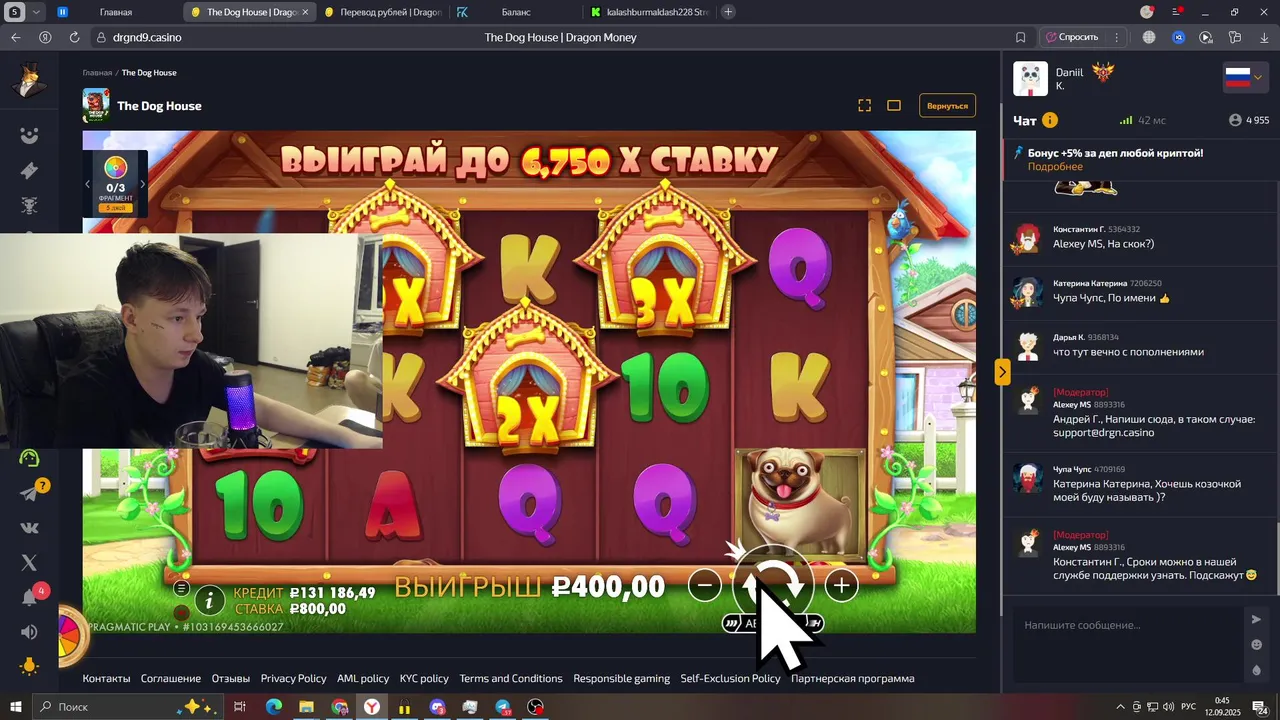
Task: Send the chat message with the arrow icon
Action: [1256, 619]
